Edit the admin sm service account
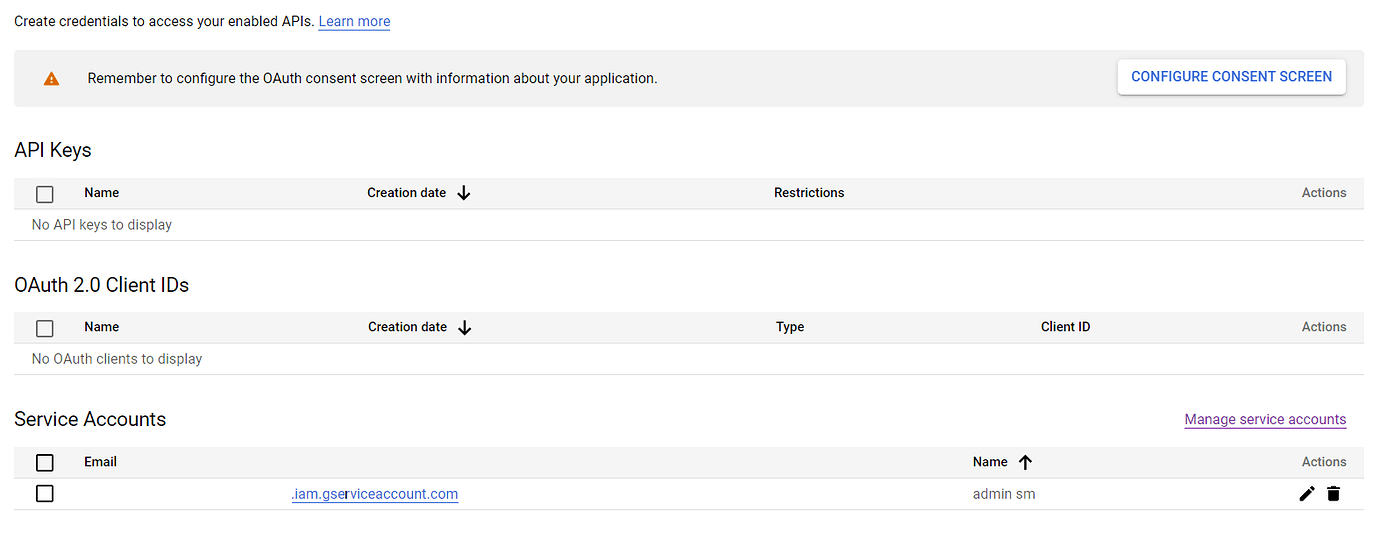Screen dimensions: 1380x560 click(x=1306, y=493)
